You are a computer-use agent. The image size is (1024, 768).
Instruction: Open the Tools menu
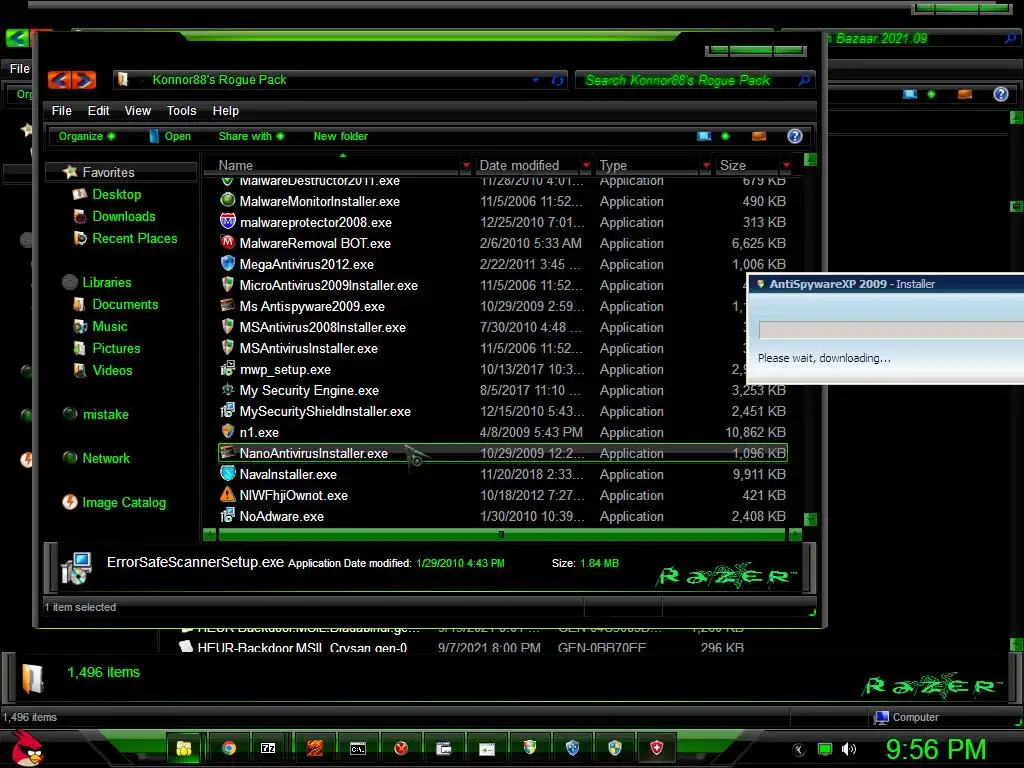coord(182,110)
